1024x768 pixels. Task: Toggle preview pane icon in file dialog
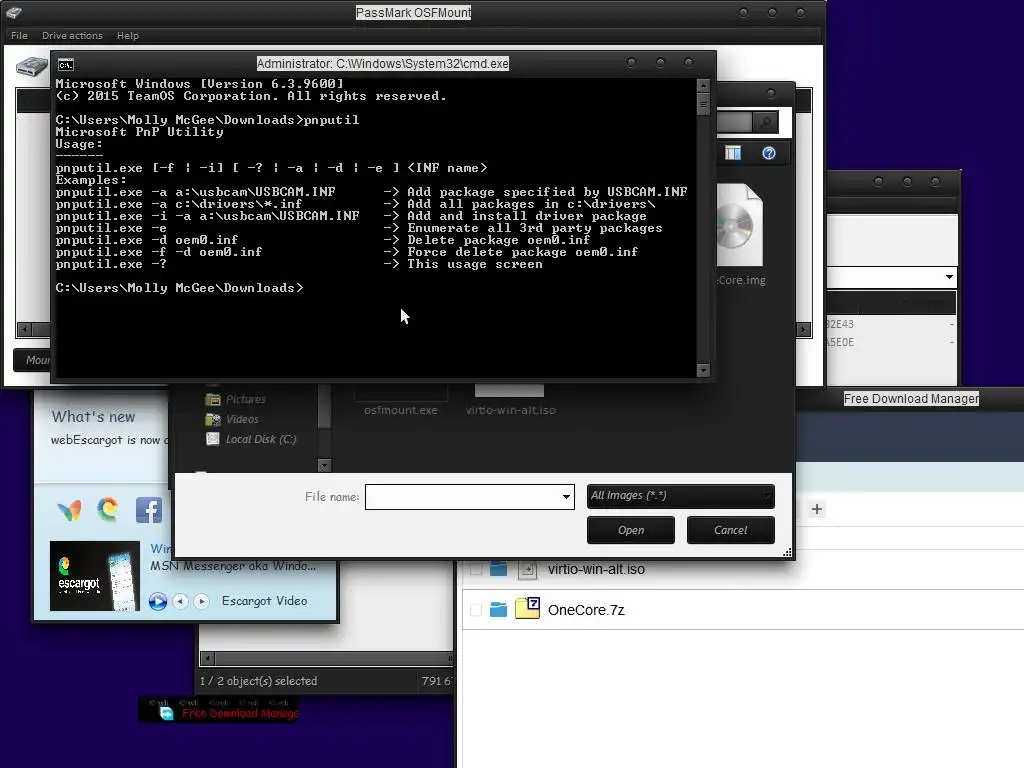pyautogui.click(x=733, y=153)
